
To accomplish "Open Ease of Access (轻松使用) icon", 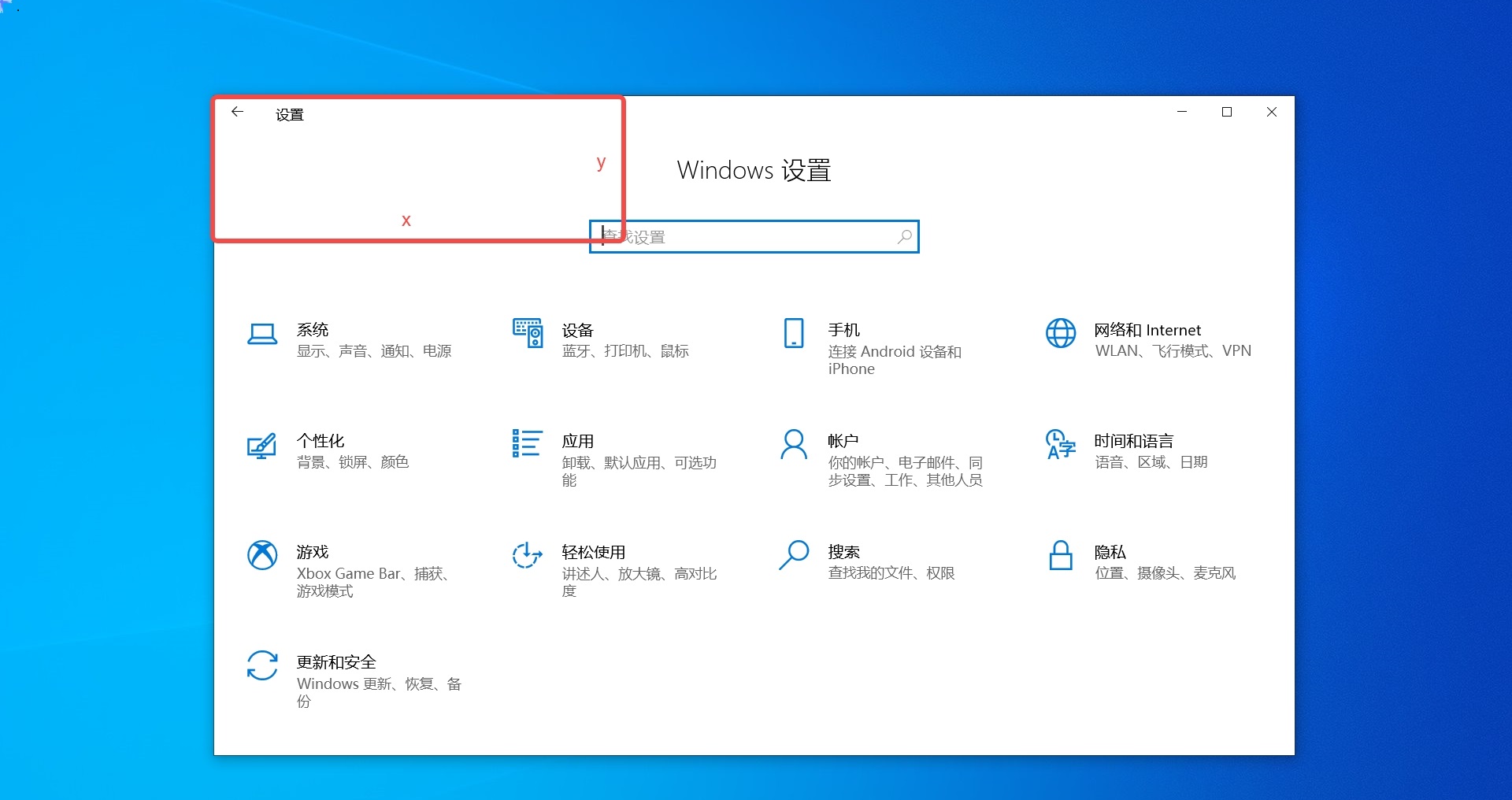I will [527, 555].
